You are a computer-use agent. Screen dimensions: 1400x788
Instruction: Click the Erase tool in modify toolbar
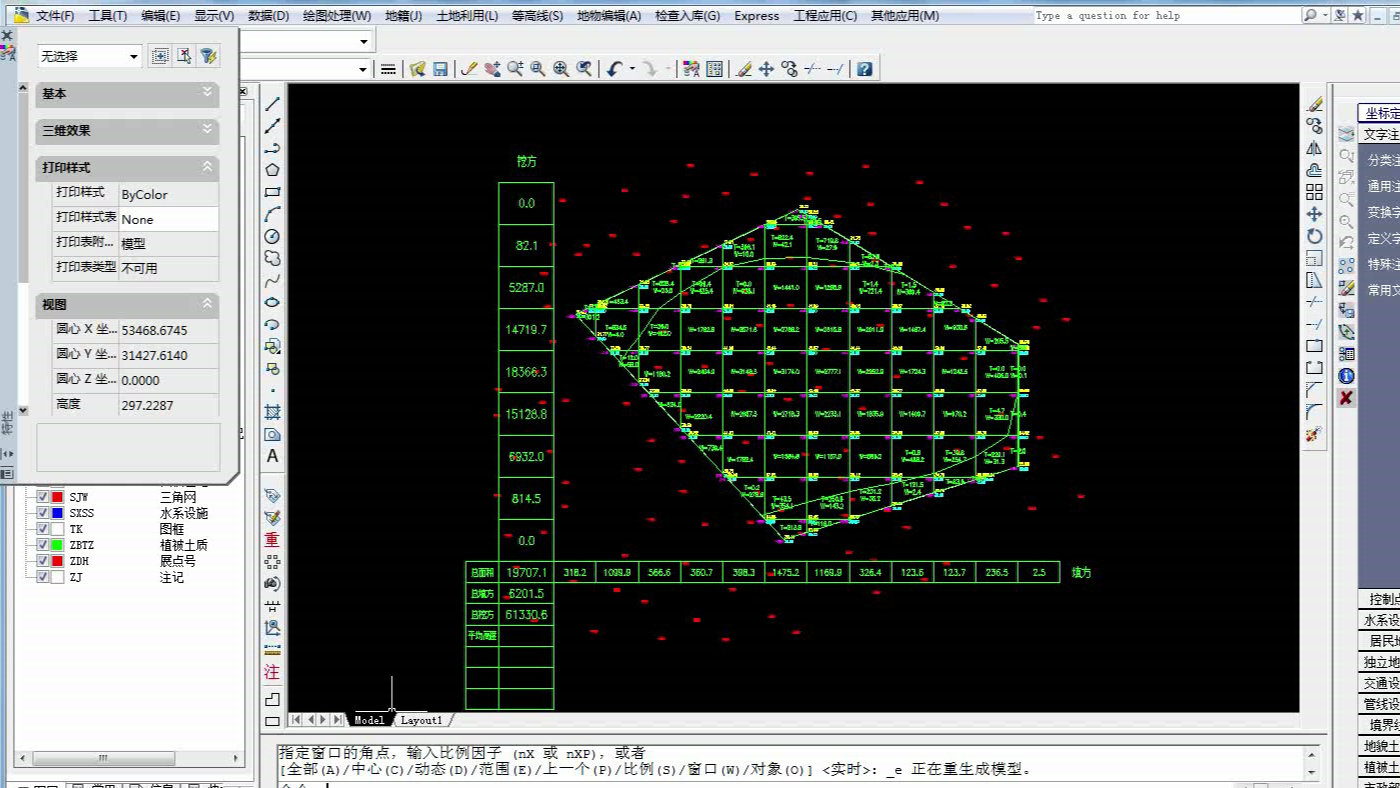pyautogui.click(x=1314, y=104)
